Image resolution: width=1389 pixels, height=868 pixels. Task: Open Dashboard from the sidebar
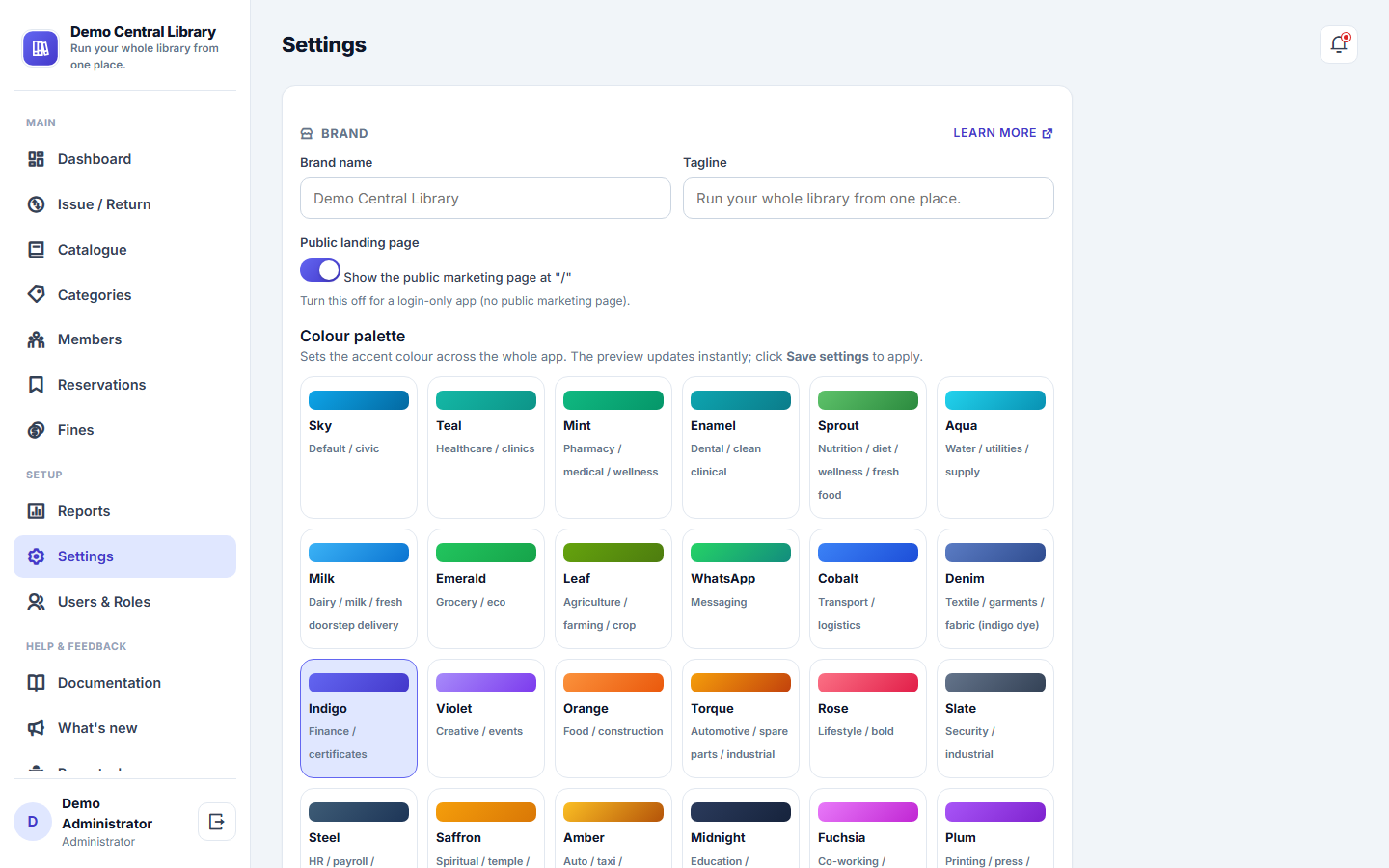pos(124,159)
